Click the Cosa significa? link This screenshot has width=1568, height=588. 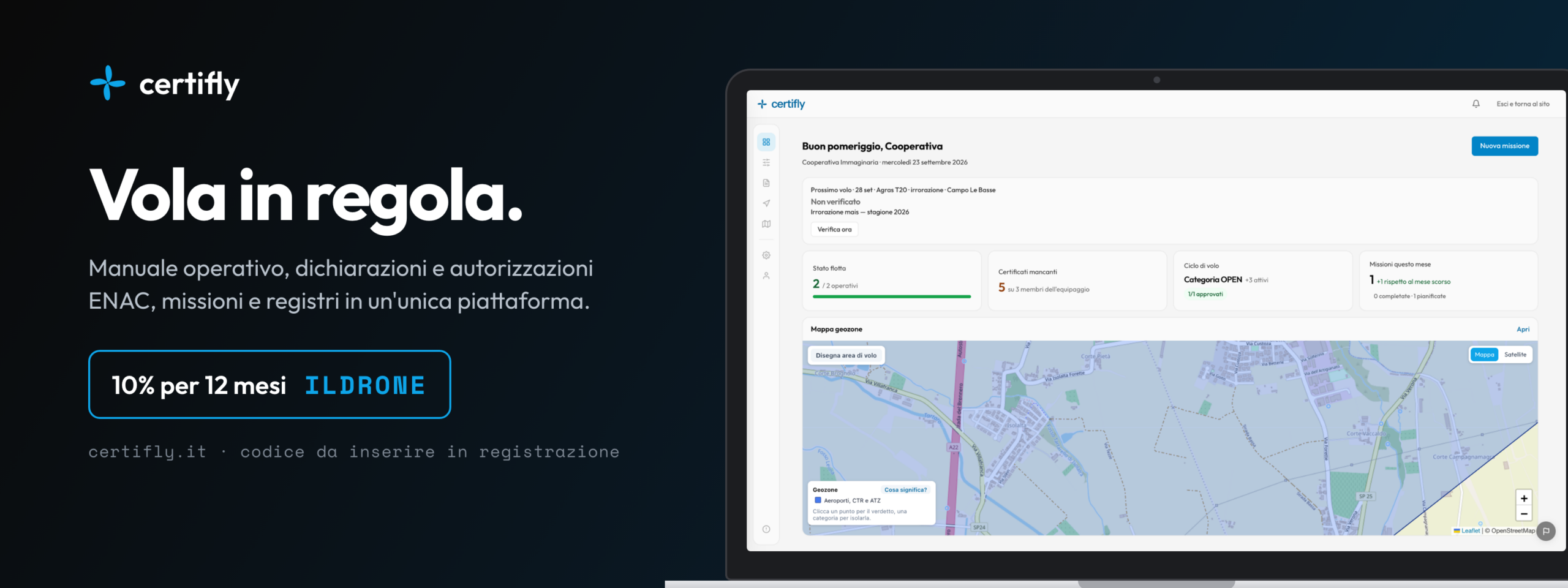pyautogui.click(x=905, y=490)
